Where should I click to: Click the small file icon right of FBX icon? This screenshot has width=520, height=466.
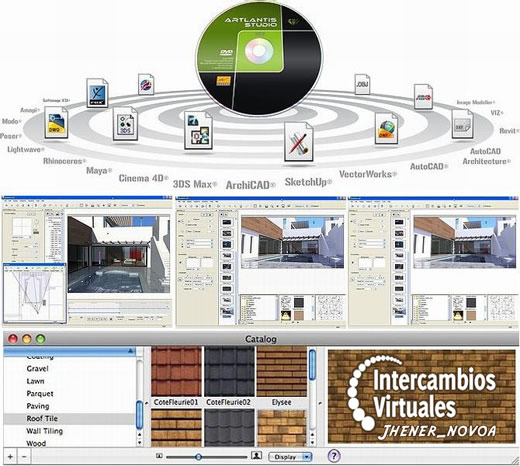pyautogui.click(x=146, y=84)
